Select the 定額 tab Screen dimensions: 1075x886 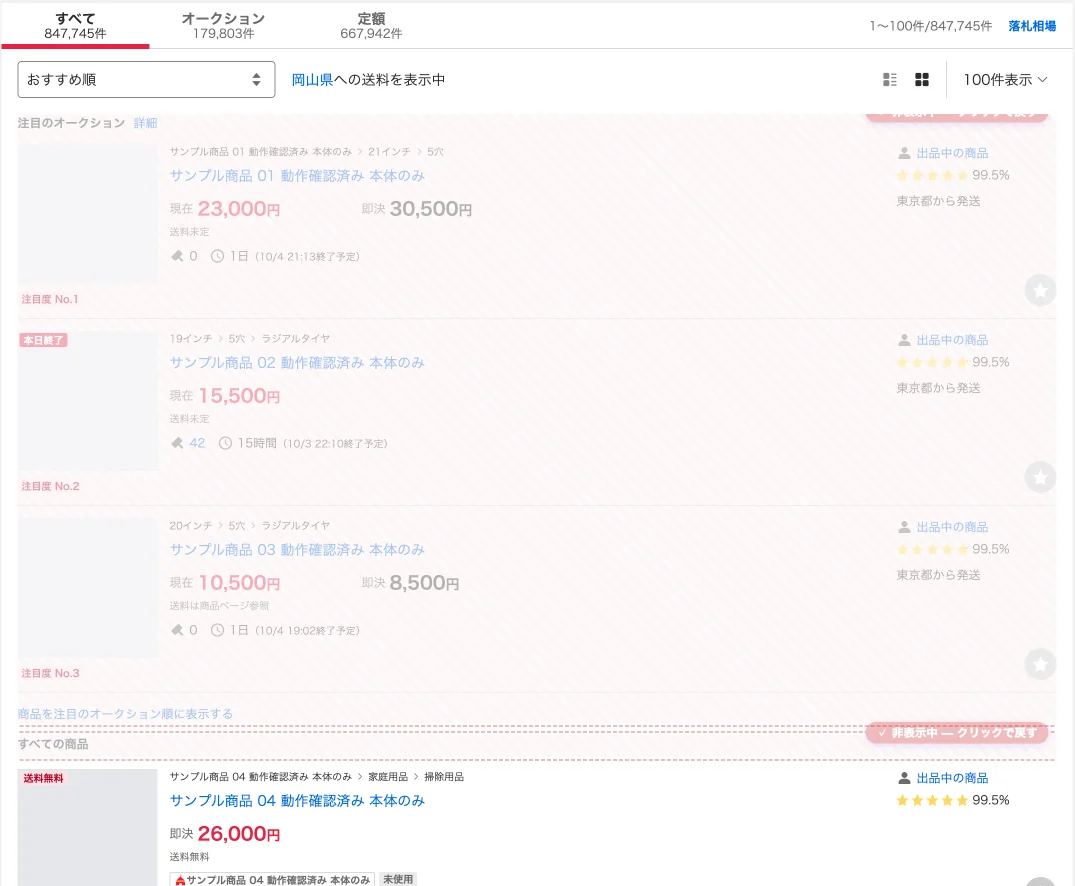[371, 25]
